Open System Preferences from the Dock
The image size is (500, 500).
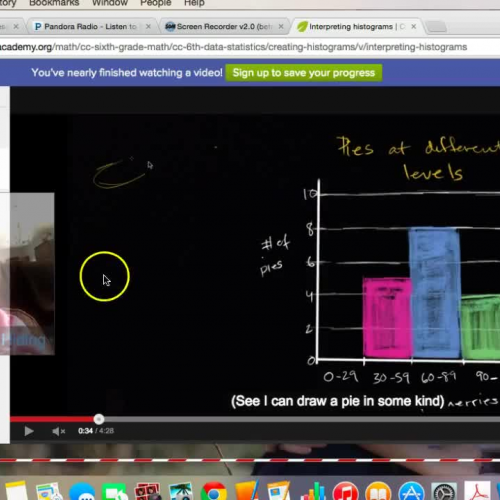pos(444,491)
